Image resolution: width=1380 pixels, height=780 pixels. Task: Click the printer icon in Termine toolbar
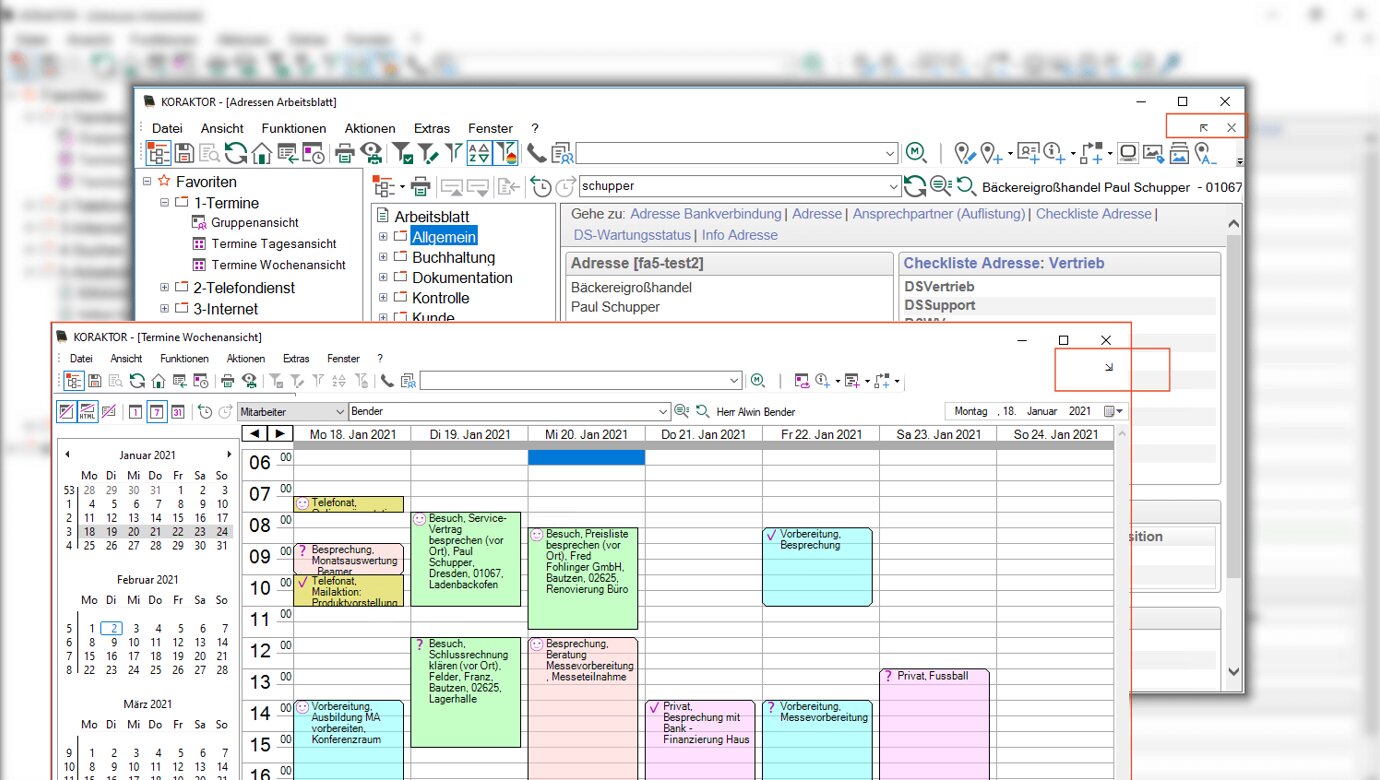227,380
